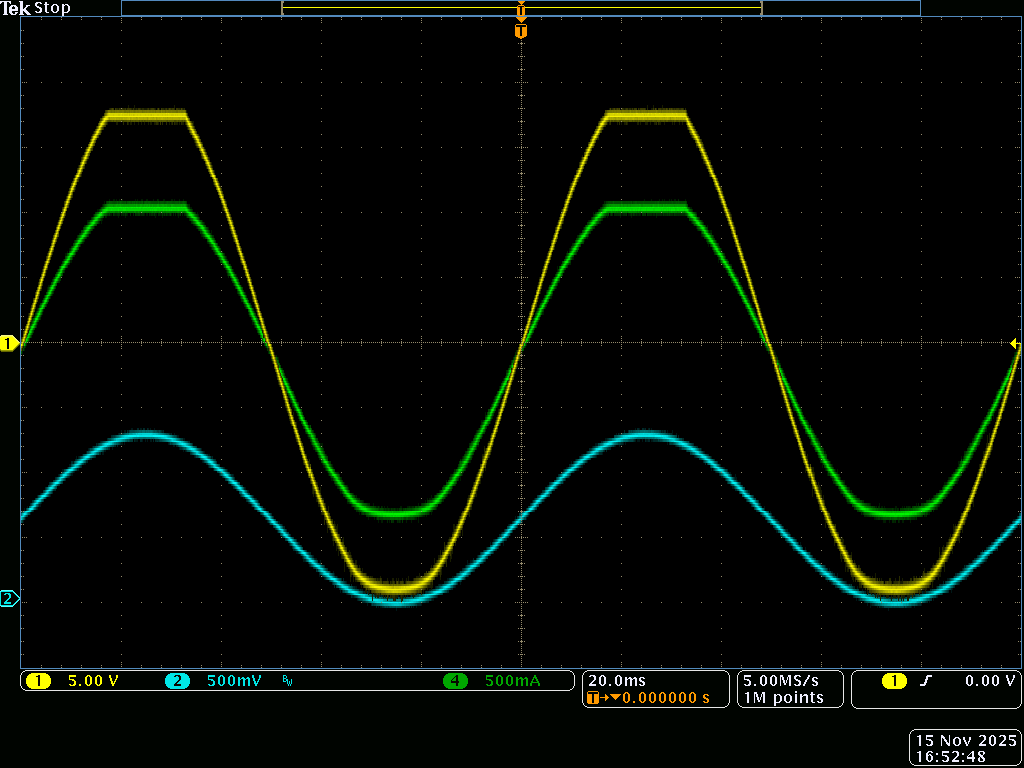The width and height of the screenshot is (1024, 768).
Task: Click the Tek logo
Action: coord(16,8)
